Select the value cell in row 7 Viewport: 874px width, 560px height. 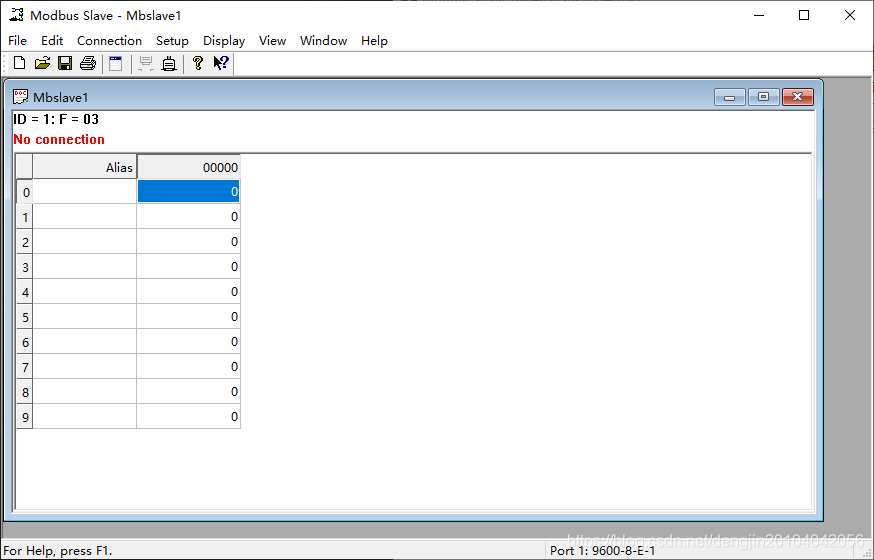[188, 367]
